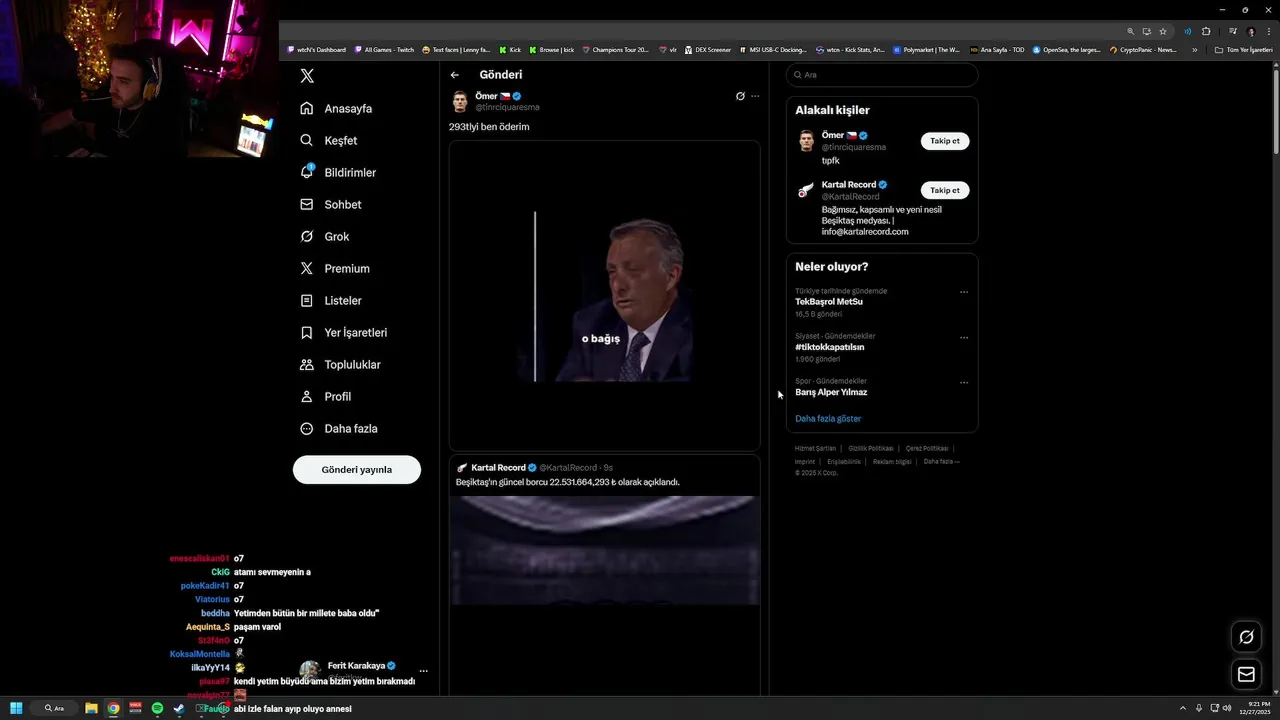Image resolution: width=1280 pixels, height=720 pixels.
Task: Open Grok from sidebar
Action: pos(324,236)
